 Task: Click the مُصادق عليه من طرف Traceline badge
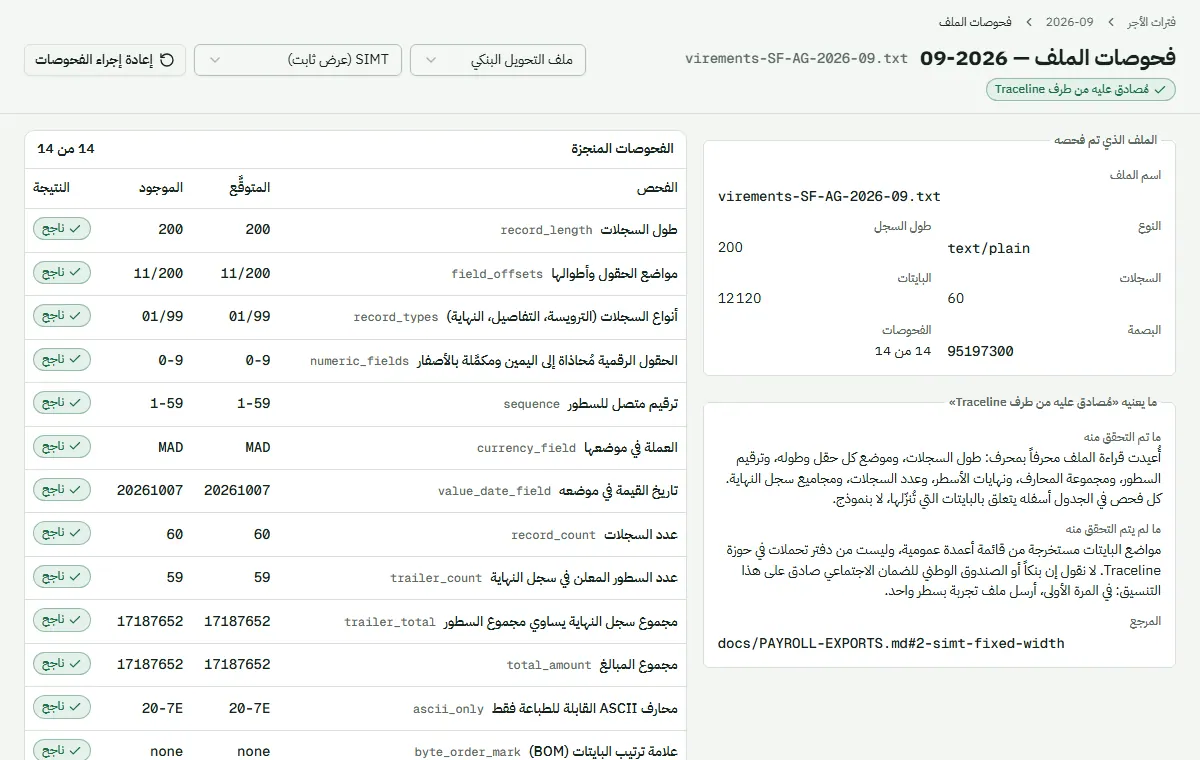click(x=1081, y=89)
